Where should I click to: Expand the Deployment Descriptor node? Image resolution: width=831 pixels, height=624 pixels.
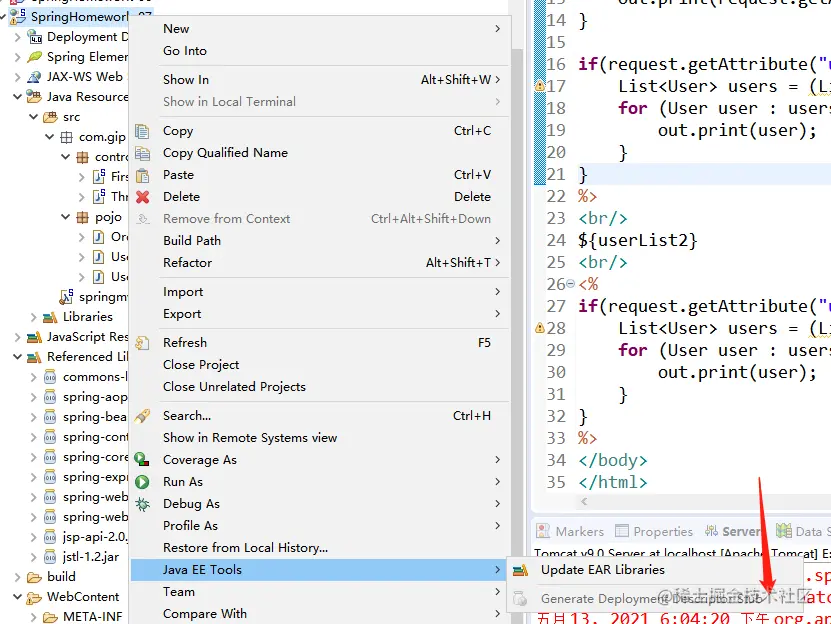tap(17, 37)
